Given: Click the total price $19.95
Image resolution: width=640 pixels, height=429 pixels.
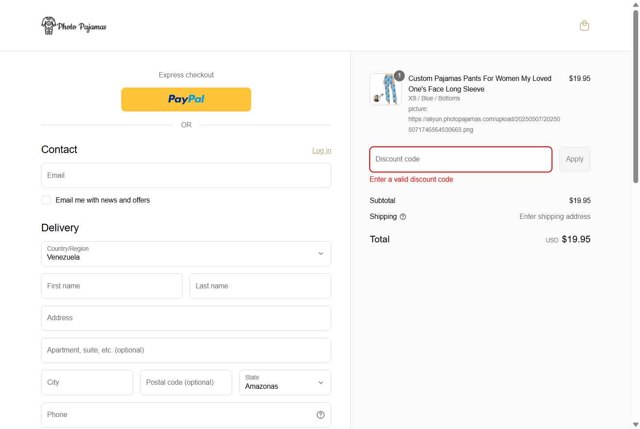Looking at the screenshot, I should (x=576, y=239).
